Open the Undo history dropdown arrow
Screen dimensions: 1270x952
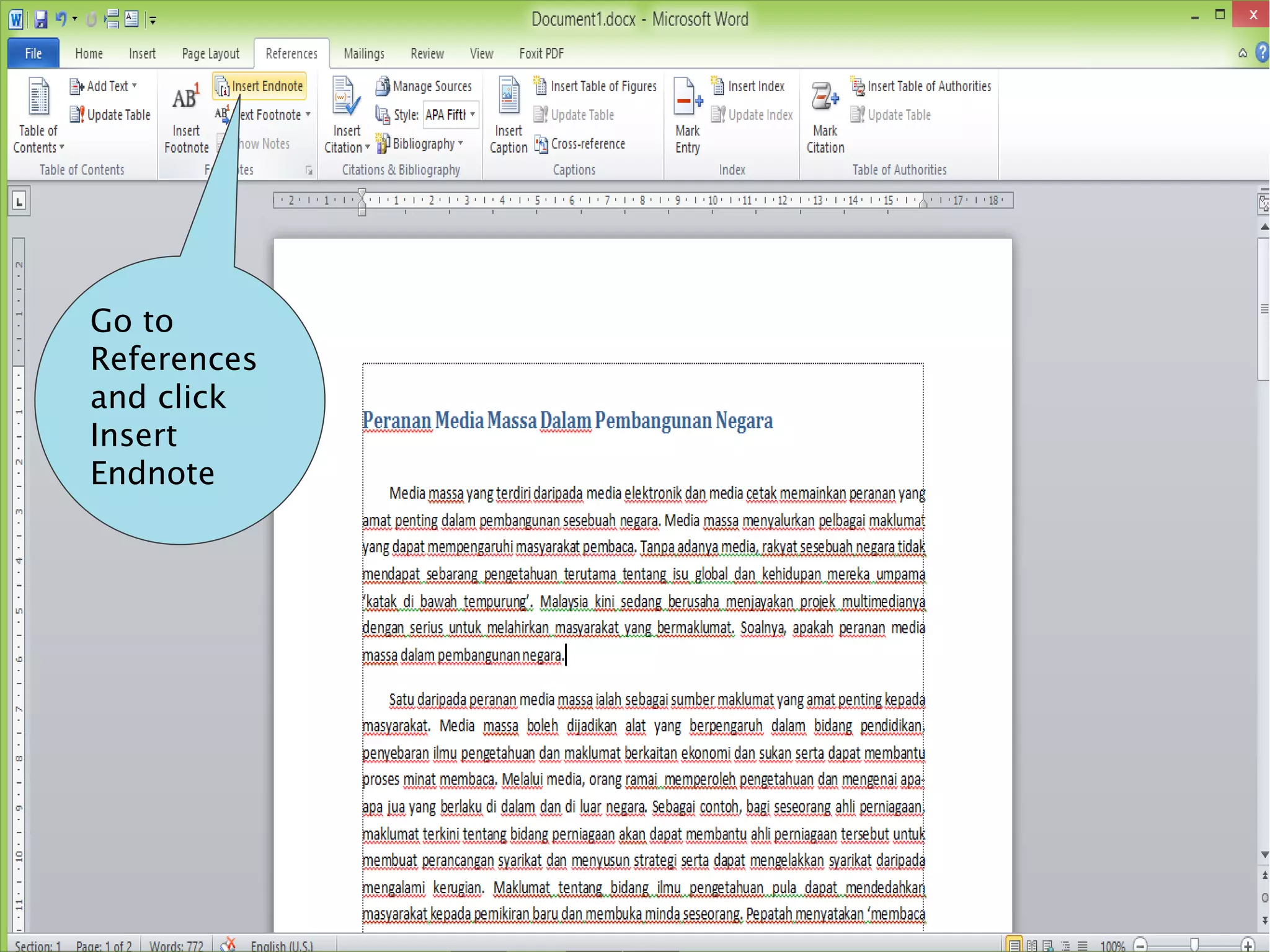pos(74,19)
